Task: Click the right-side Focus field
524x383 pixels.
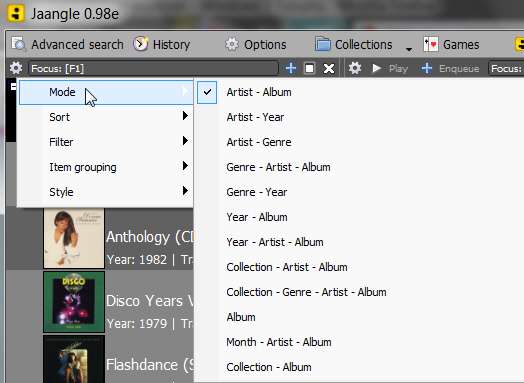Action: [x=506, y=69]
